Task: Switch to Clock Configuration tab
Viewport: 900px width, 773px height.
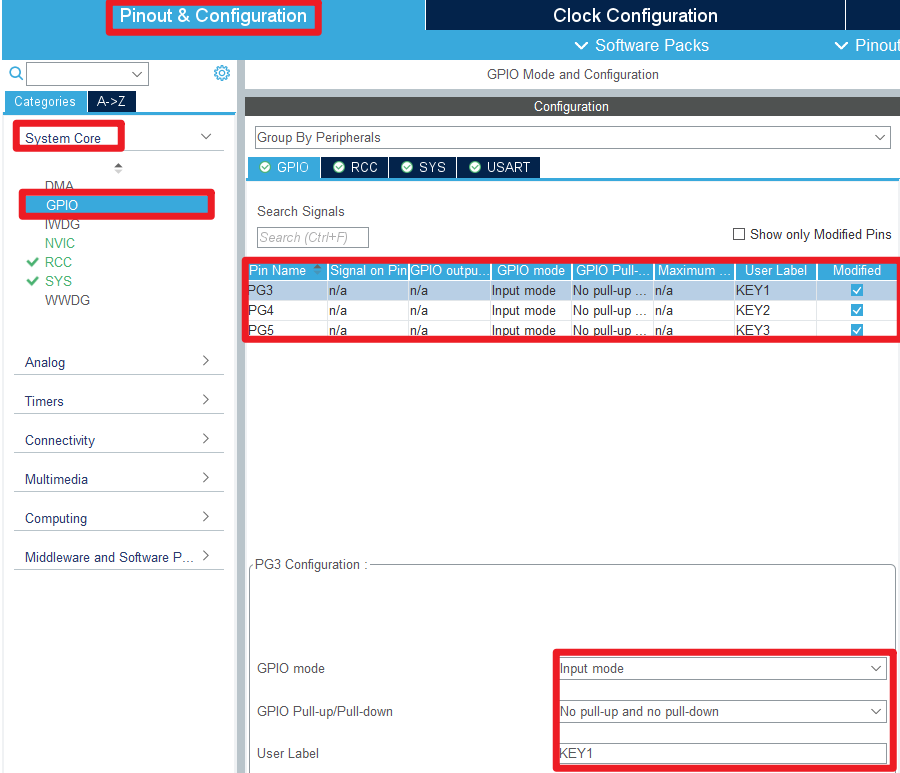Action: (635, 16)
